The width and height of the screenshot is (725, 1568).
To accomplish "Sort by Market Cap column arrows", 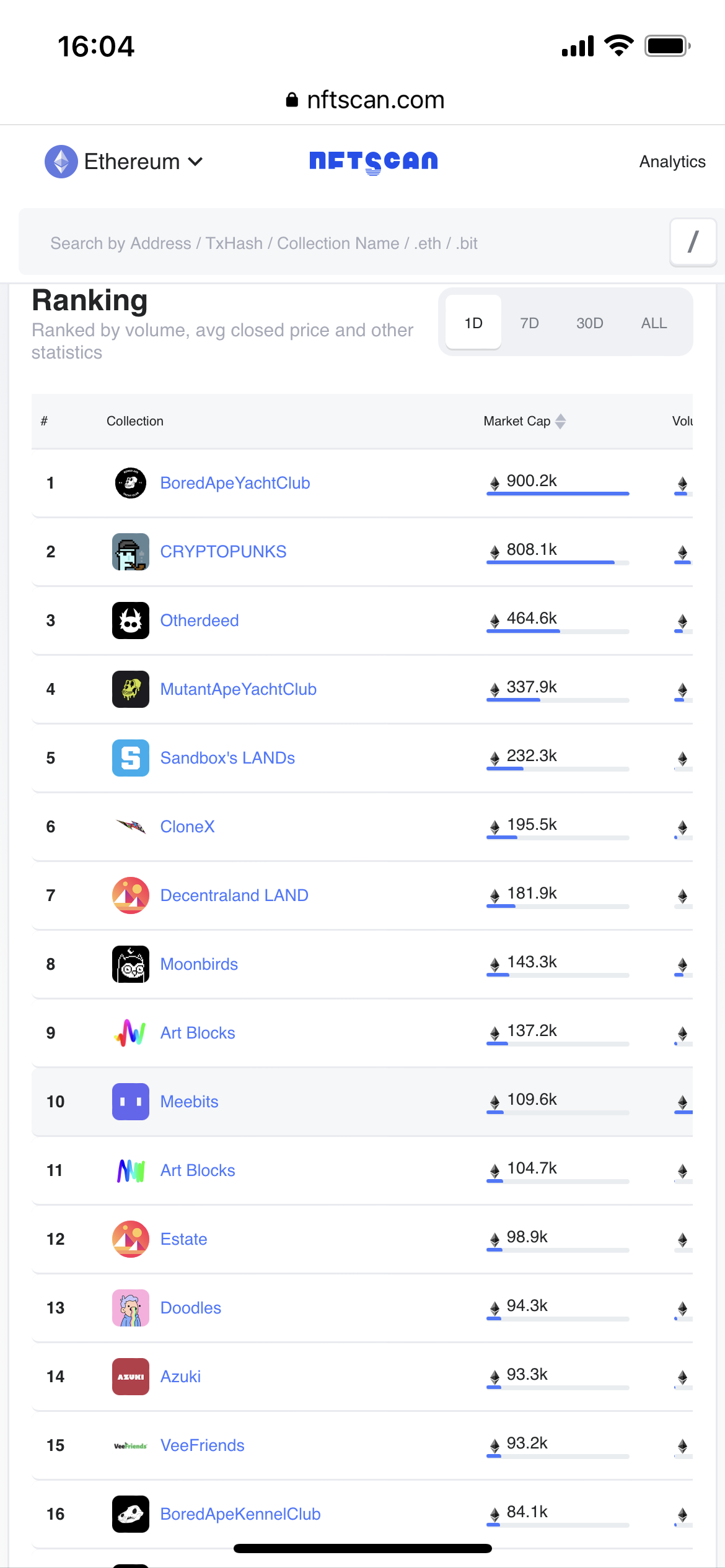I will tap(560, 421).
